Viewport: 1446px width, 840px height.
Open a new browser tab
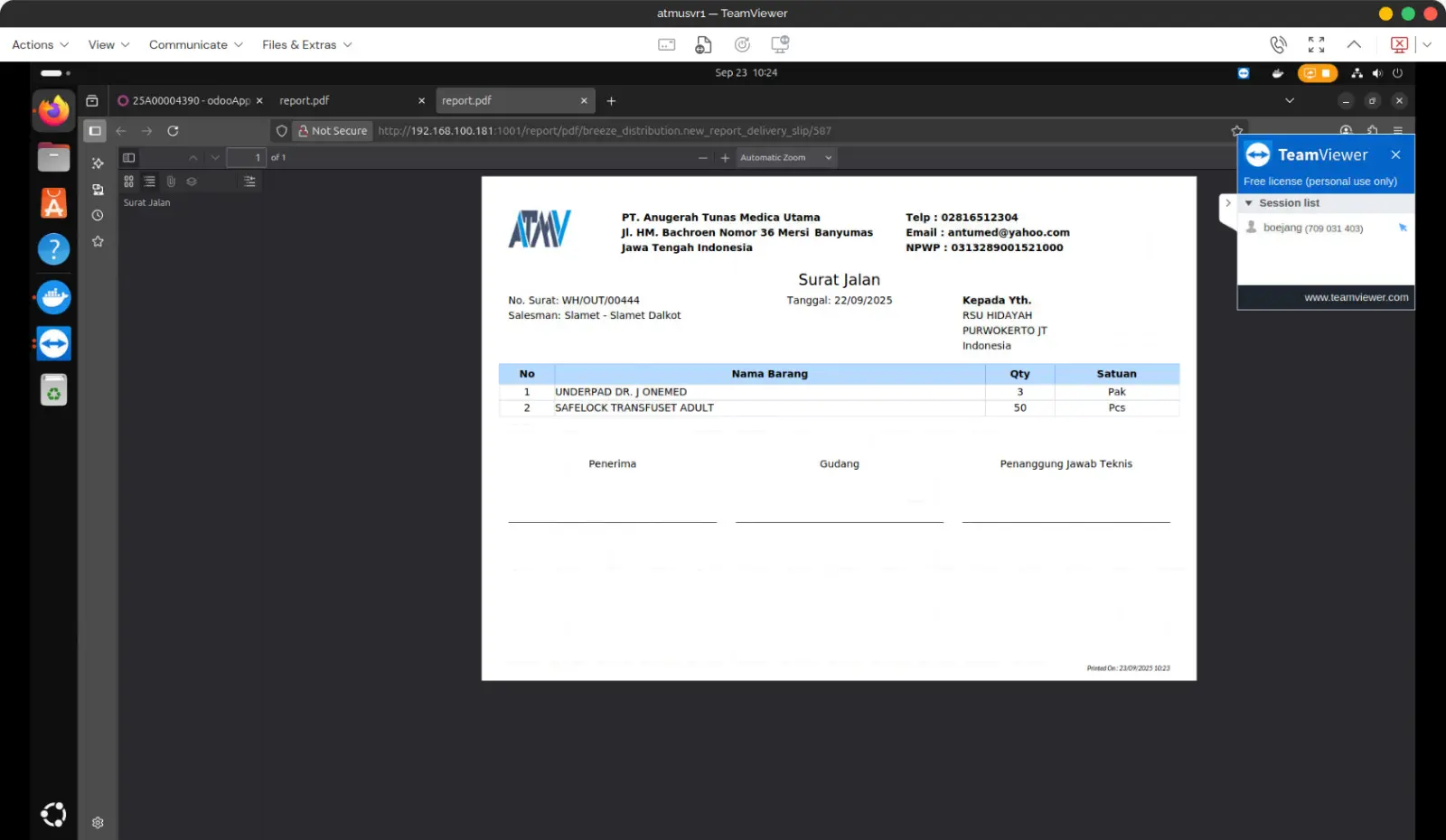611,101
